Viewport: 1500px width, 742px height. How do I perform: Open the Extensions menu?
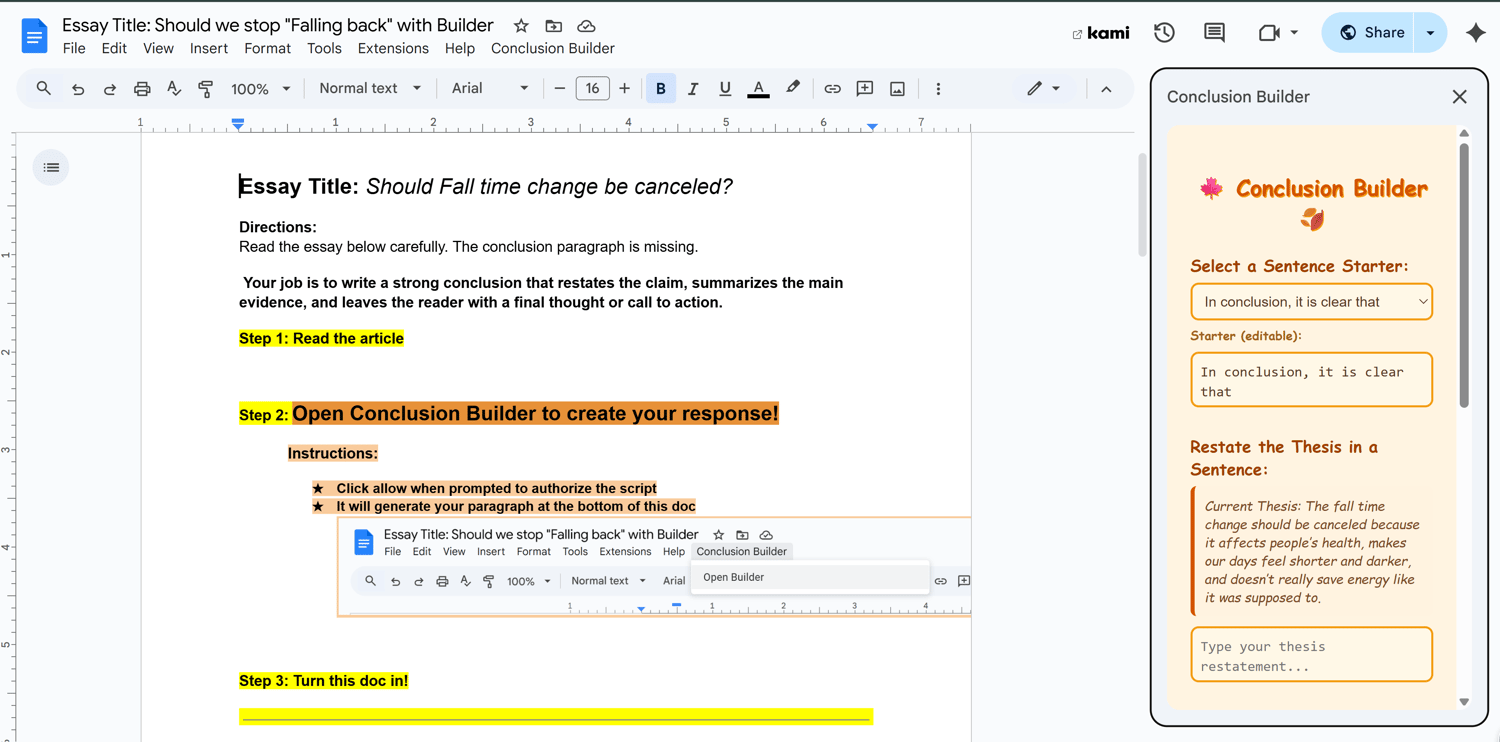coord(393,48)
